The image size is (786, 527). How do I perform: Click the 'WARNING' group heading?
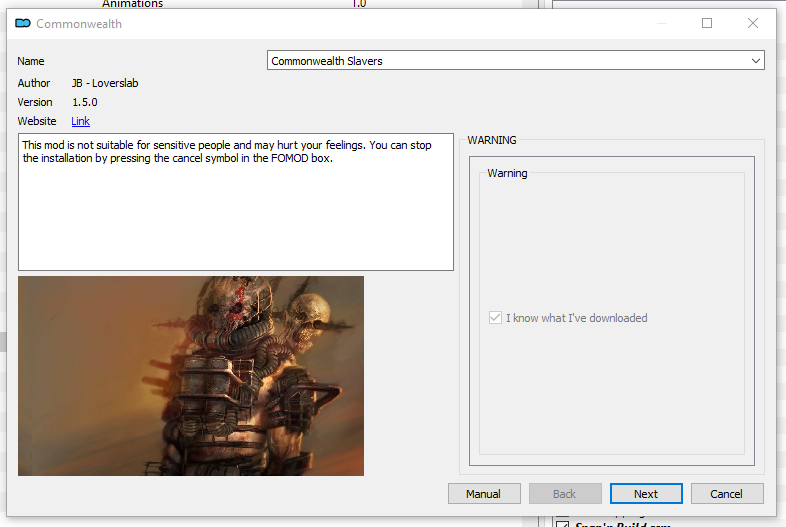492,140
